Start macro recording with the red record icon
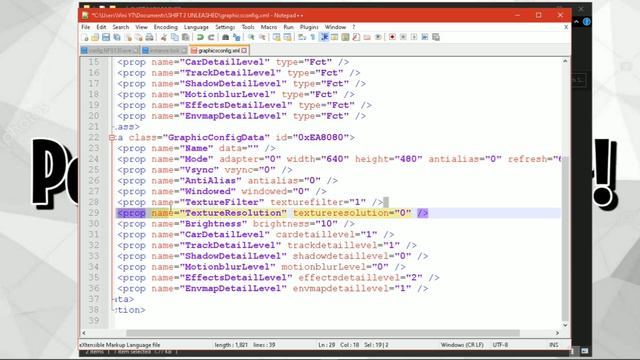The image size is (640, 360). tap(392, 37)
